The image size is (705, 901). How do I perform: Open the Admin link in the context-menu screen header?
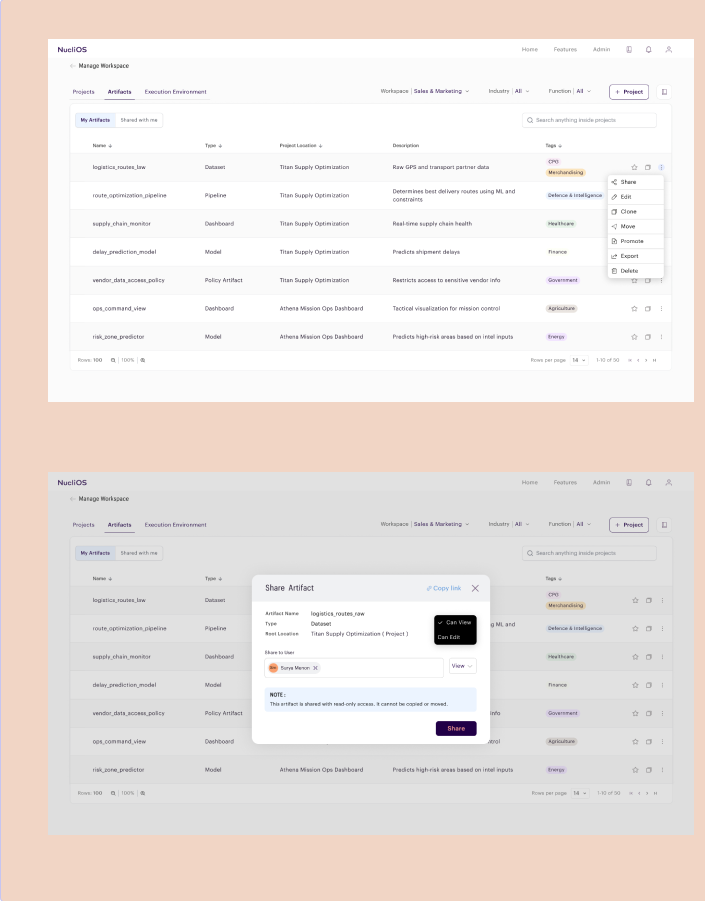[602, 49]
